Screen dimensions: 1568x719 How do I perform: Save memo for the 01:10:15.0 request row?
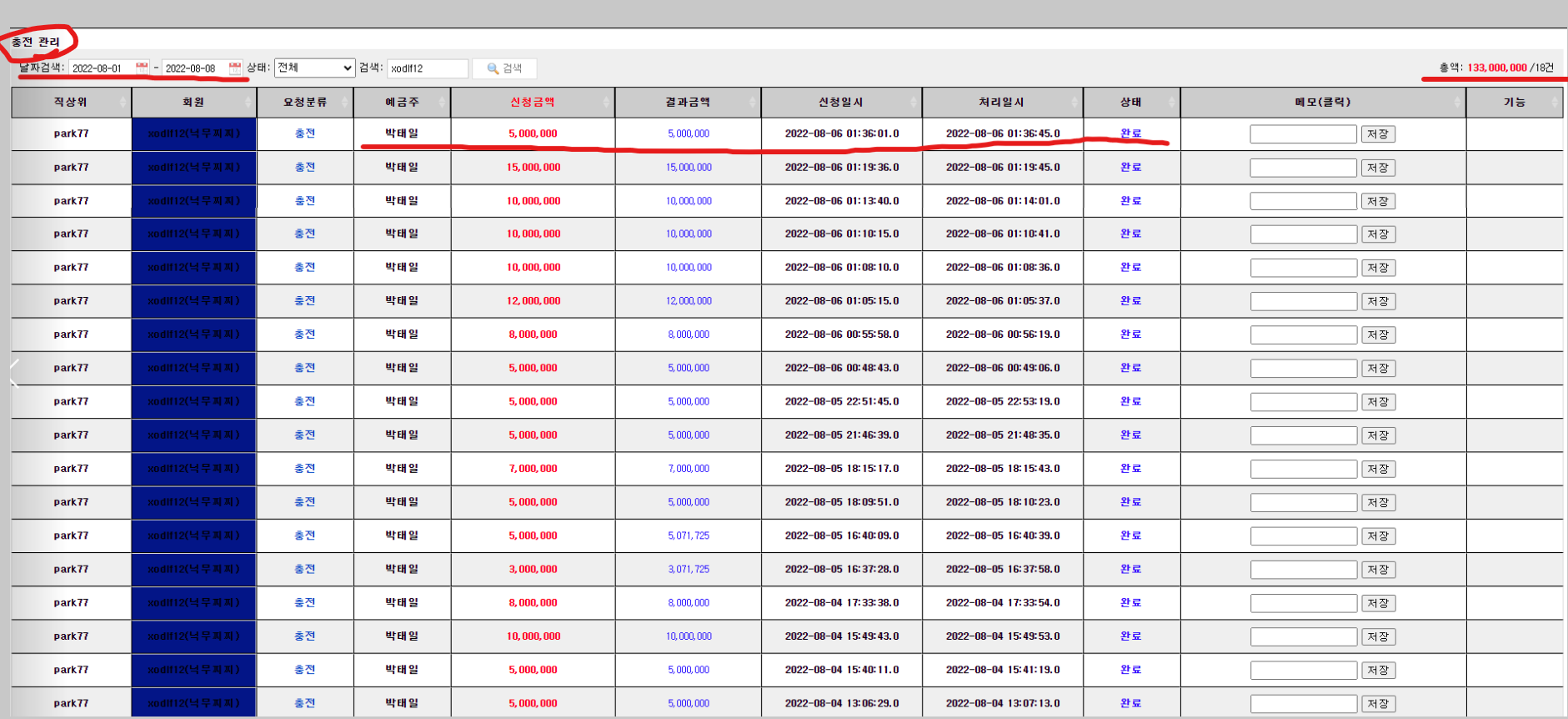[x=1378, y=234]
